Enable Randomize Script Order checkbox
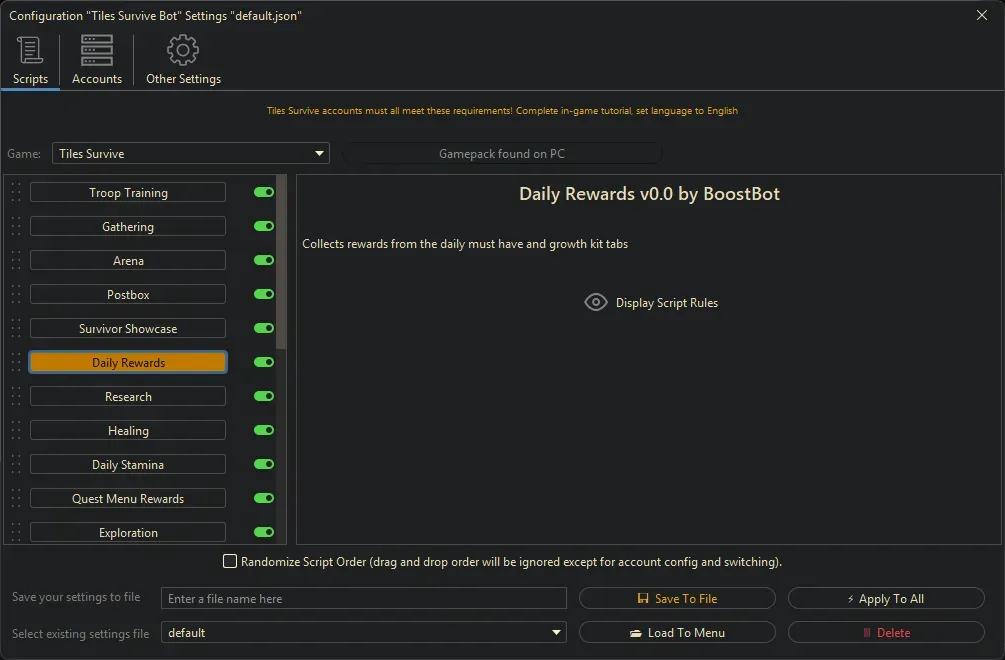 tap(230, 562)
